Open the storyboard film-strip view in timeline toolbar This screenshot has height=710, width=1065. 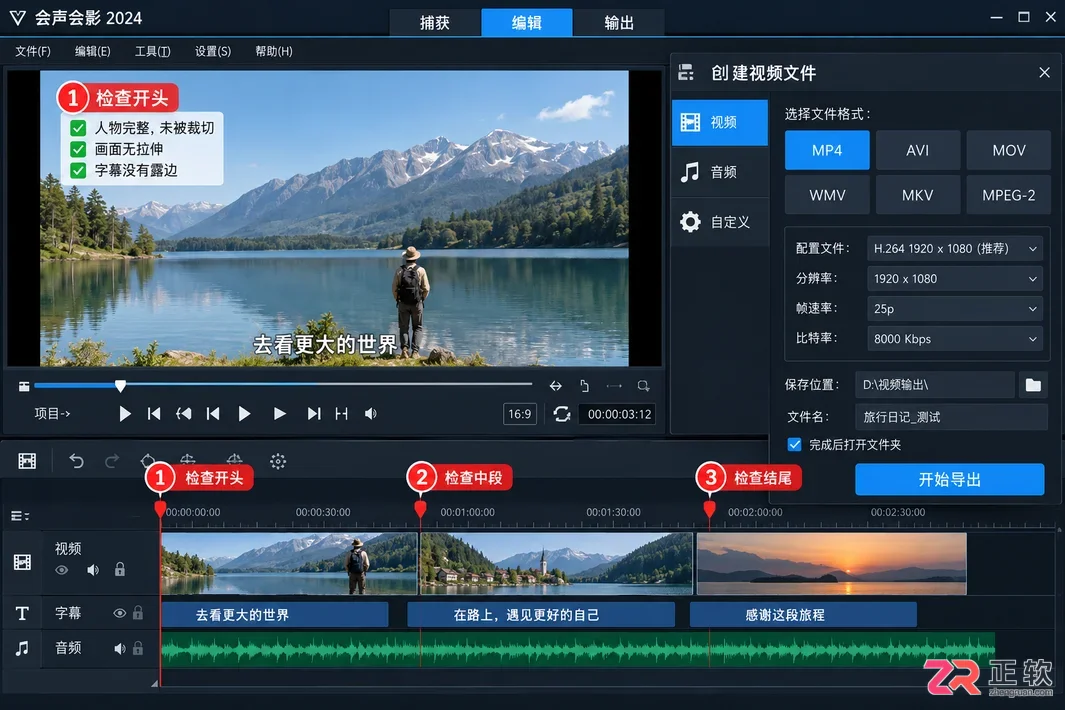point(27,461)
